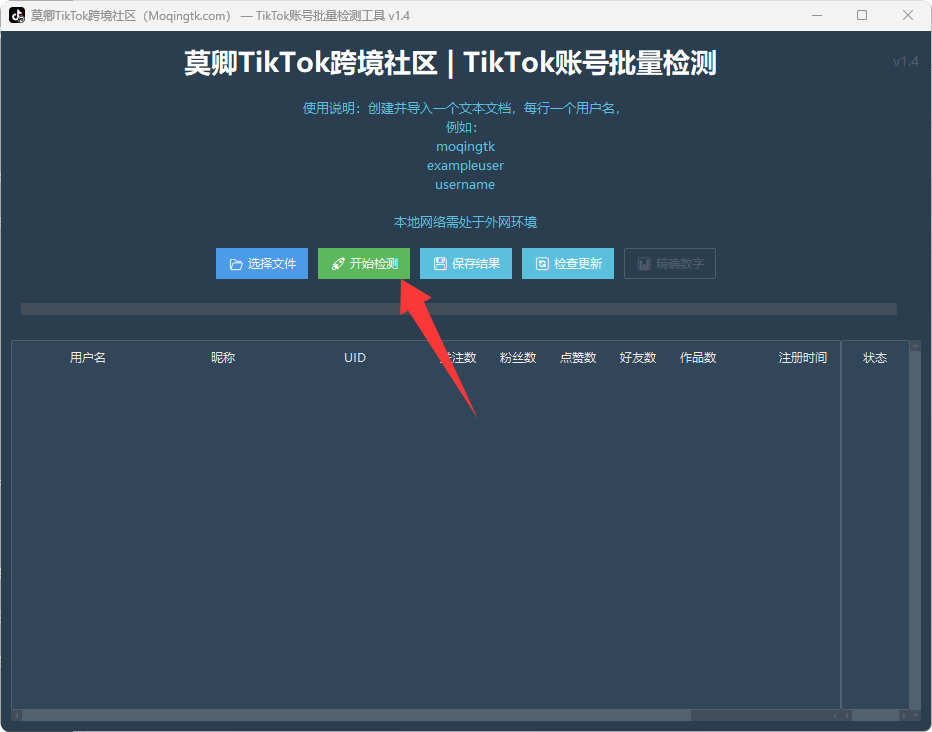Click the floppy disk 保存结果 icon
932x732 pixels.
pyautogui.click(x=440, y=264)
